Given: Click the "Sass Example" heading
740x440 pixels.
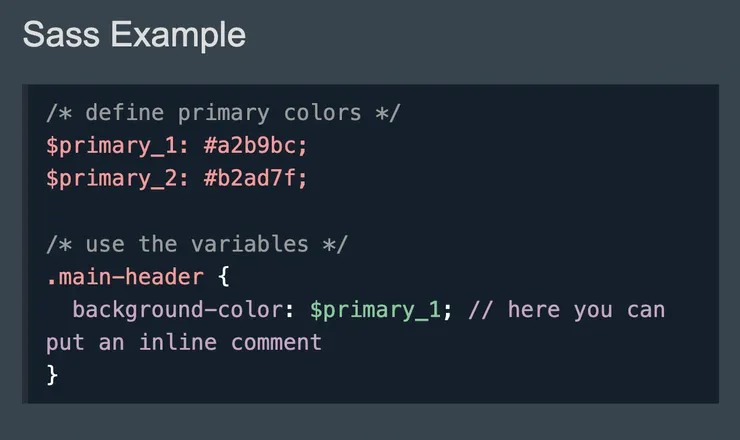Looking at the screenshot, I should click(134, 35).
